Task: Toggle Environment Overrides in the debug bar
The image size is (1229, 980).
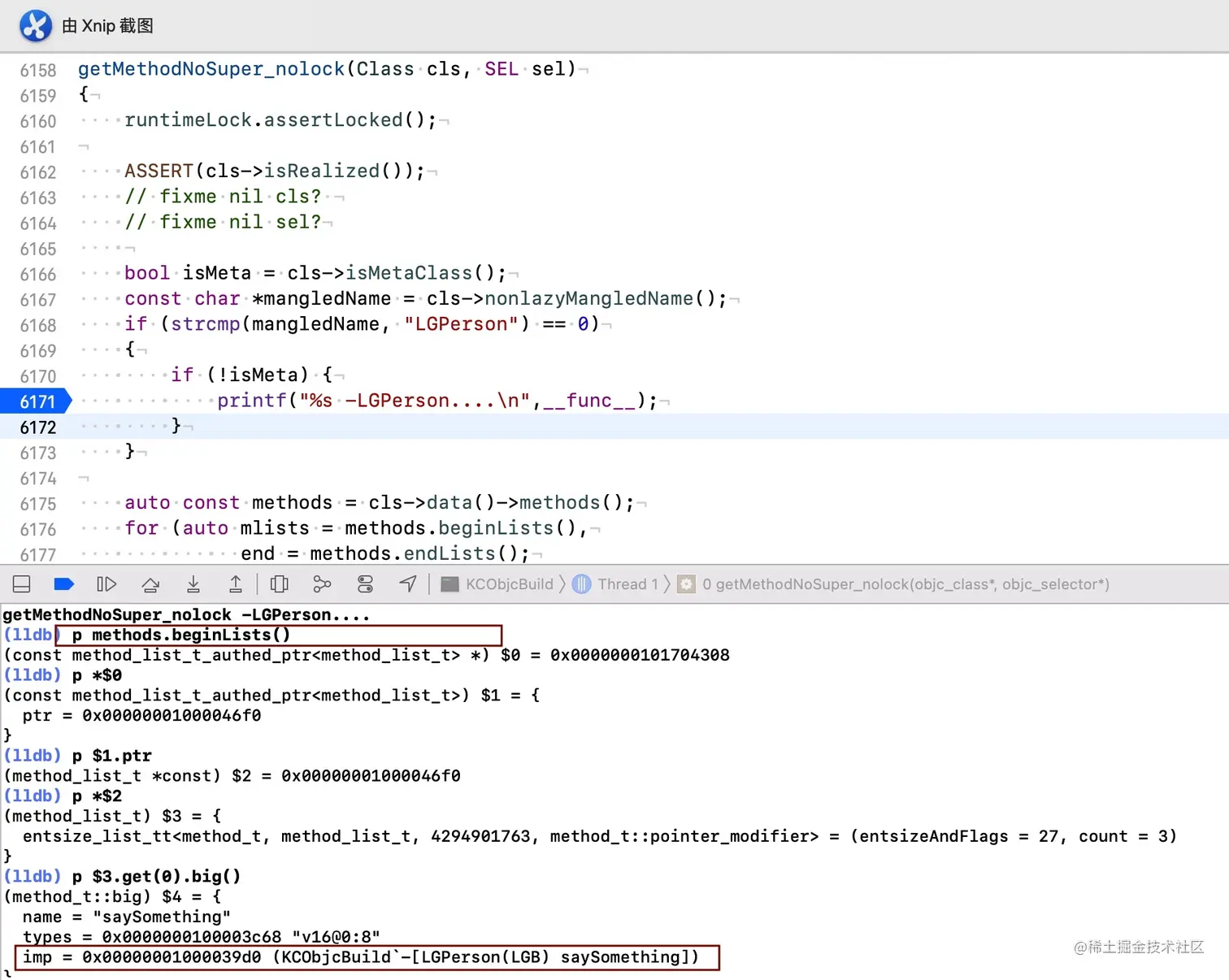Action: click(365, 583)
